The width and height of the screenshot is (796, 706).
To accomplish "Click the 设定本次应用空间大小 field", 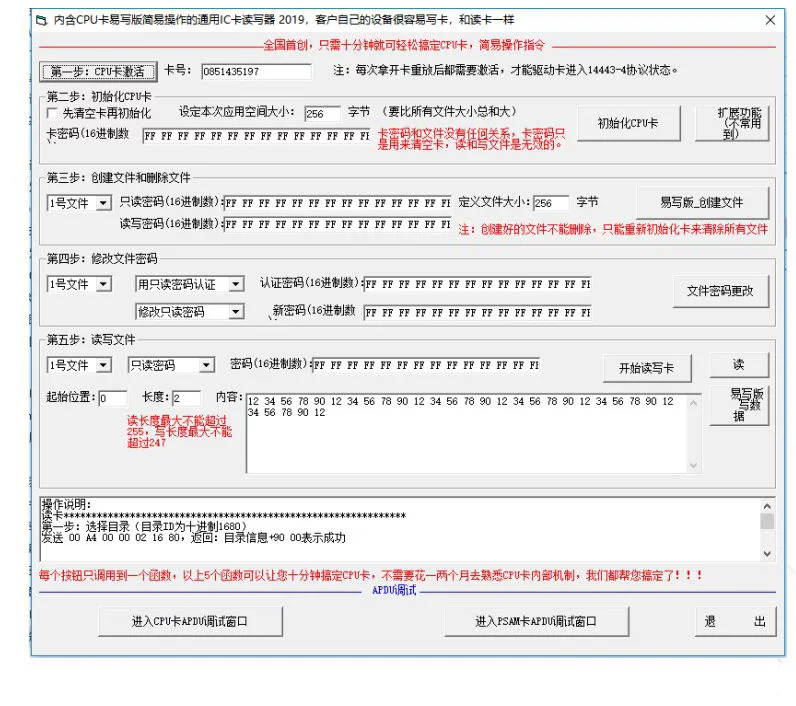I will [322, 114].
